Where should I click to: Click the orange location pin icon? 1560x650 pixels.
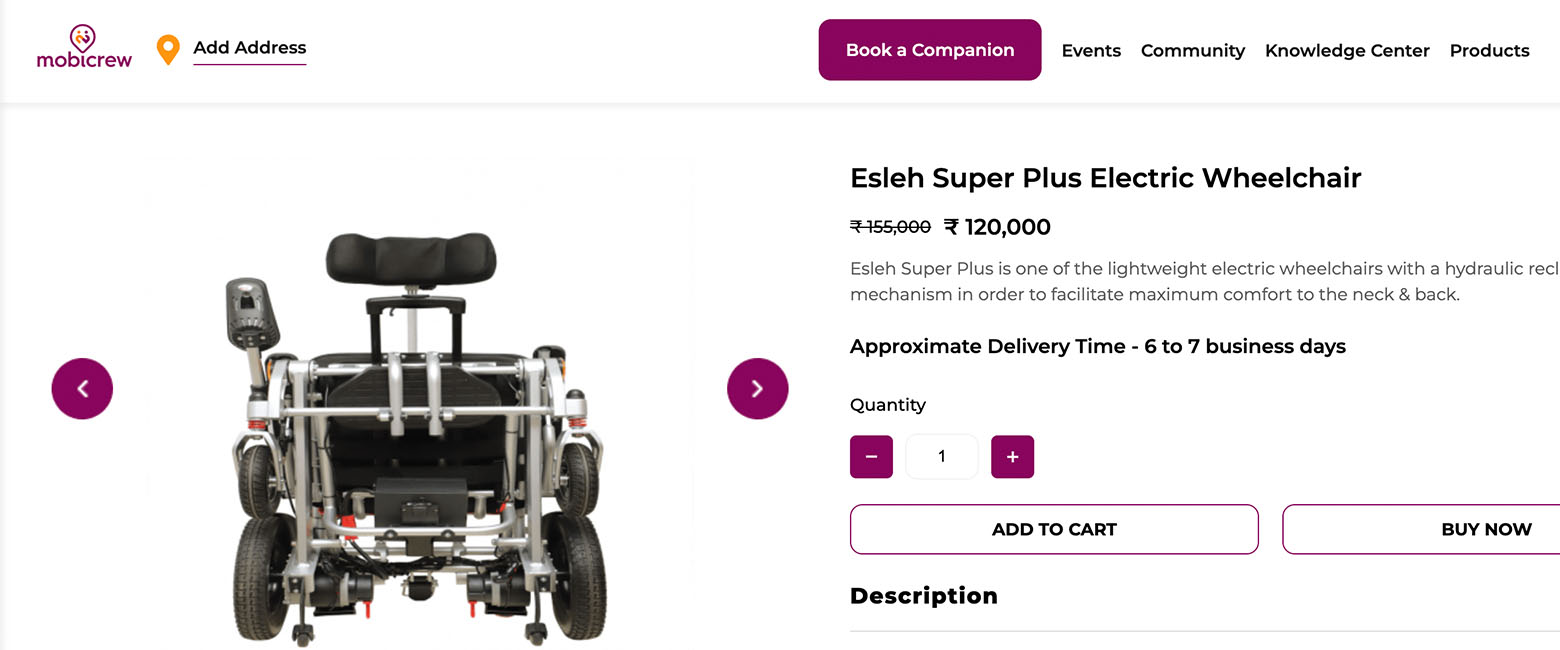pyautogui.click(x=168, y=50)
